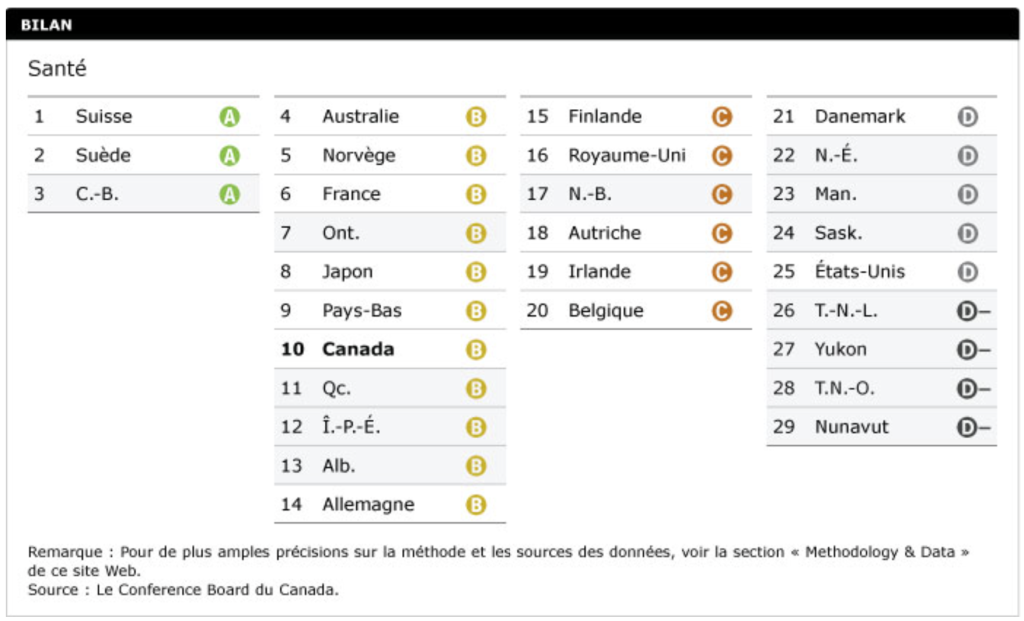Image resolution: width=1024 pixels, height=621 pixels.
Task: Click the BILAN header tab
Action: point(46,25)
